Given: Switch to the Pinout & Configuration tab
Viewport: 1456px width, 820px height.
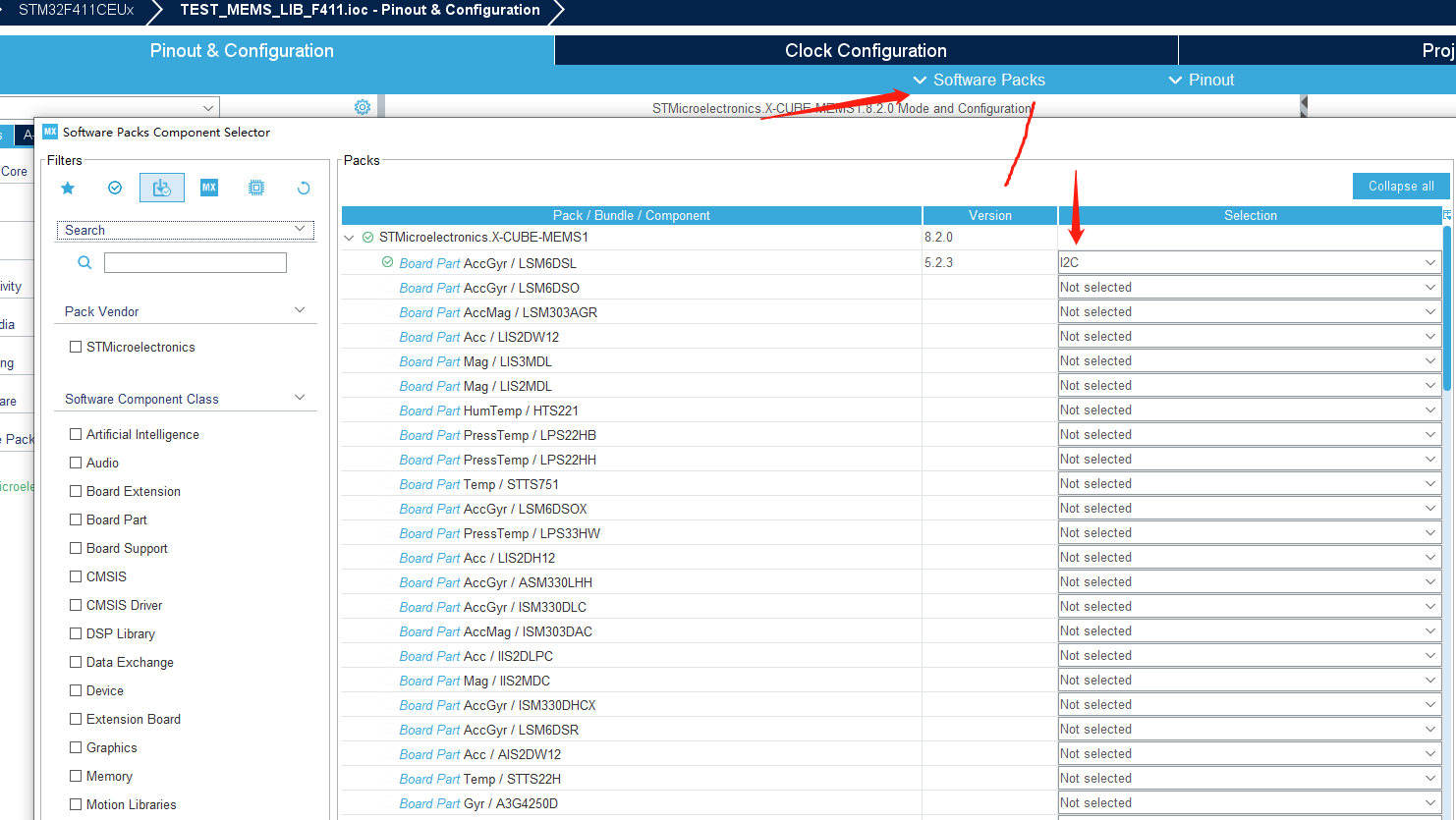Looking at the screenshot, I should coord(242,50).
